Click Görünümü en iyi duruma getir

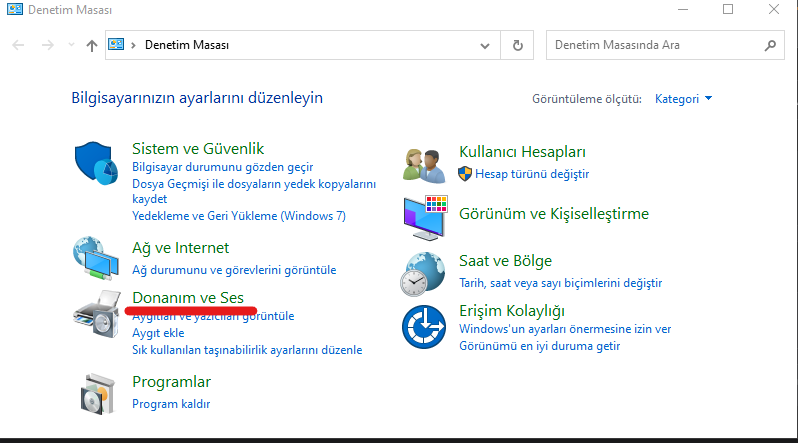(x=539, y=346)
